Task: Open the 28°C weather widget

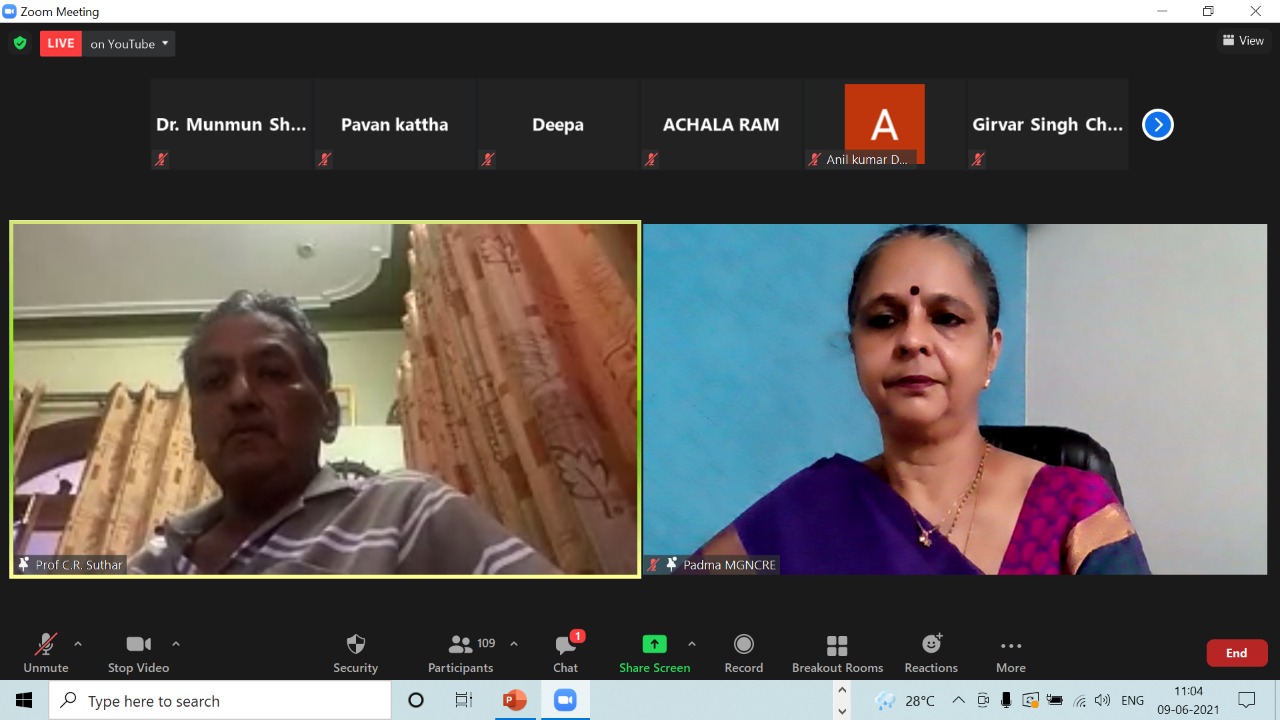Action: [905, 700]
